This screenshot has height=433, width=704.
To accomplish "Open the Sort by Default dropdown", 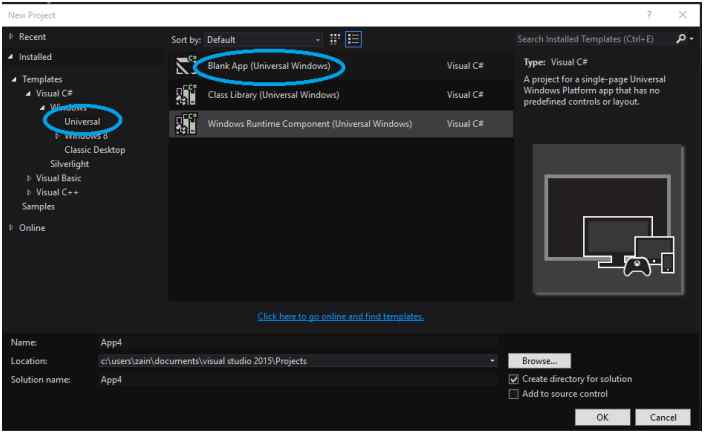I will click(x=264, y=40).
